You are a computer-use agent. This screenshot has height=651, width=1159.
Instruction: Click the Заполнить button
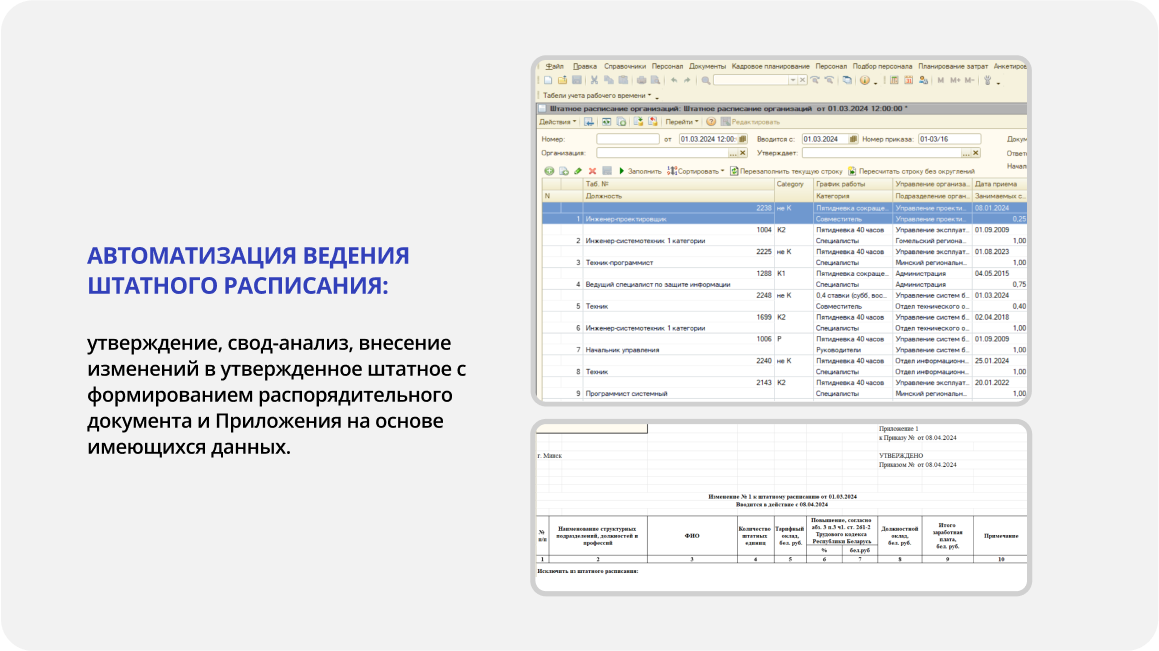pos(640,171)
